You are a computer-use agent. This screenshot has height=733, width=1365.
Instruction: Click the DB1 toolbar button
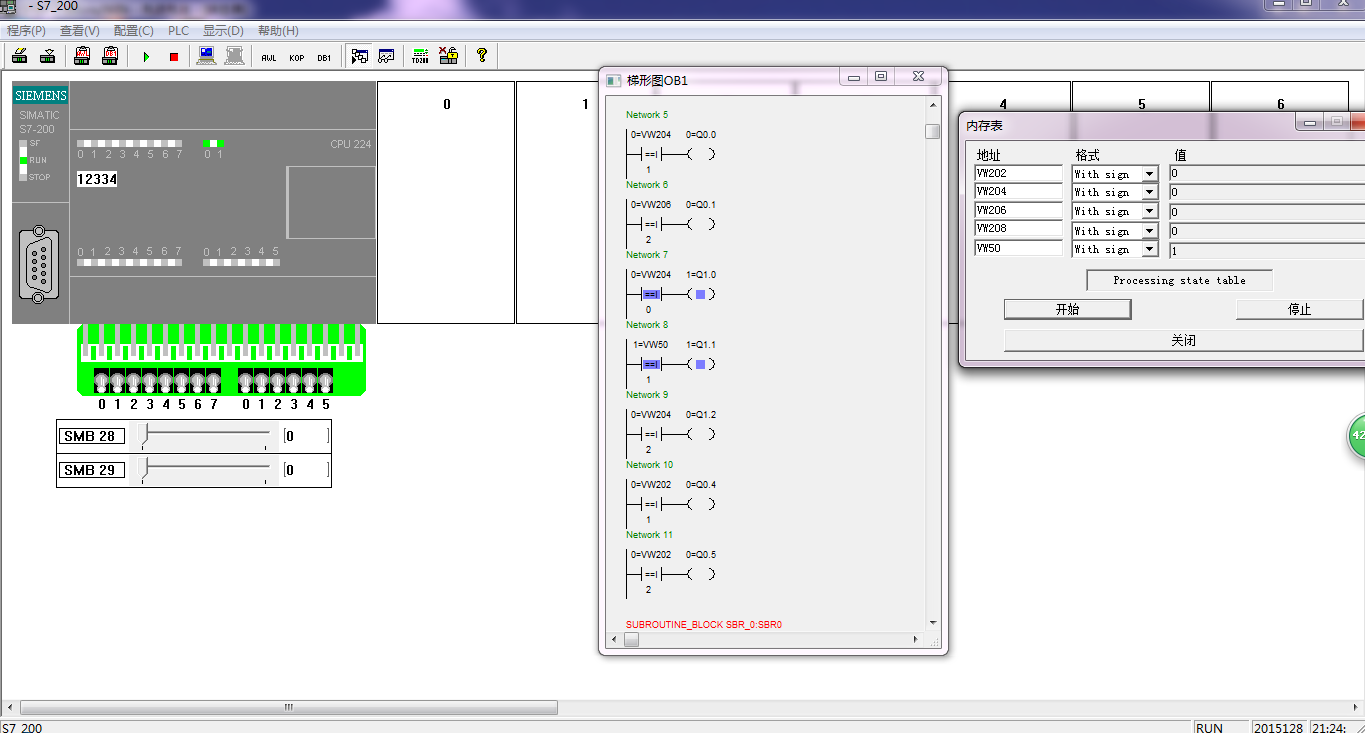tap(324, 57)
